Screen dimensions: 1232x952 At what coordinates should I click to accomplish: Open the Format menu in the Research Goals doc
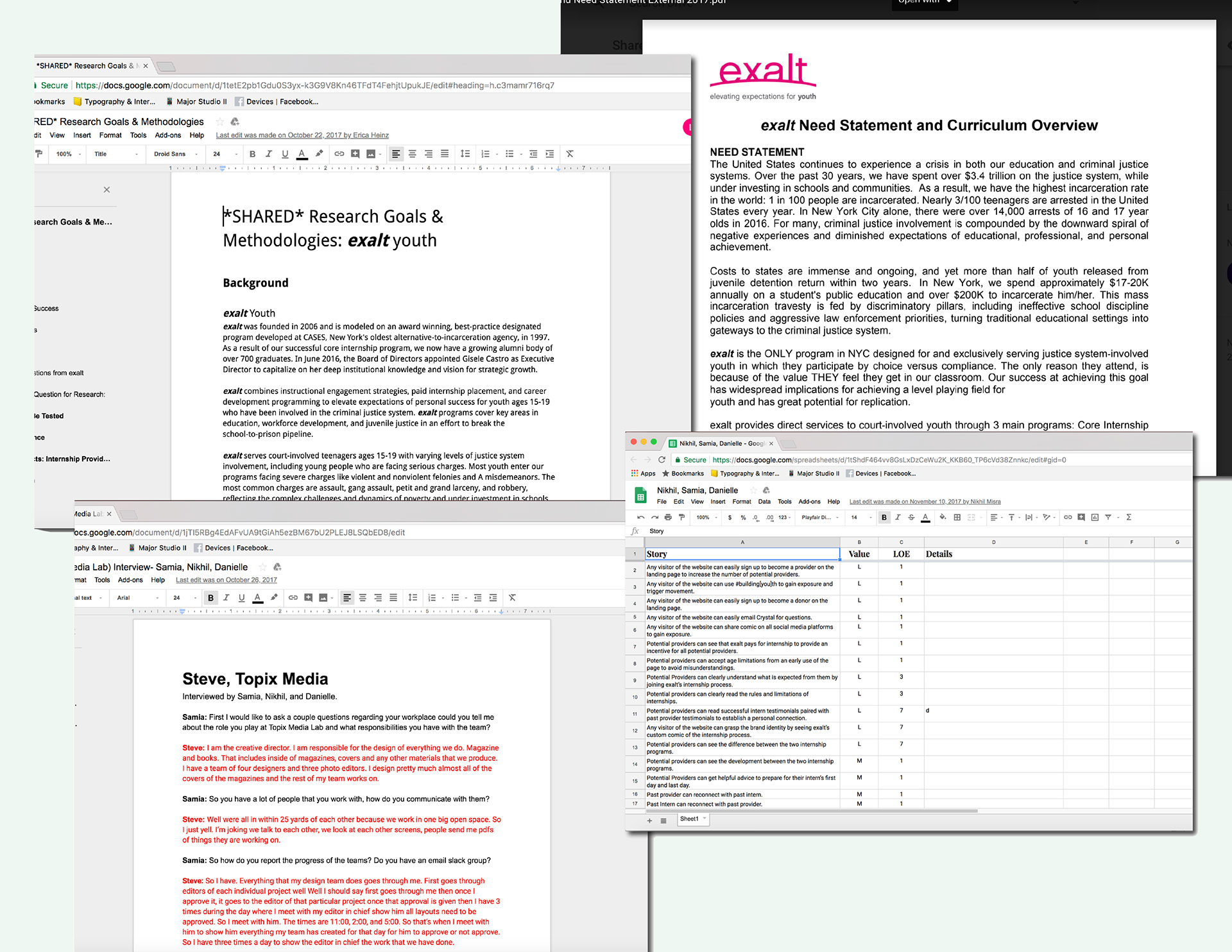point(110,135)
